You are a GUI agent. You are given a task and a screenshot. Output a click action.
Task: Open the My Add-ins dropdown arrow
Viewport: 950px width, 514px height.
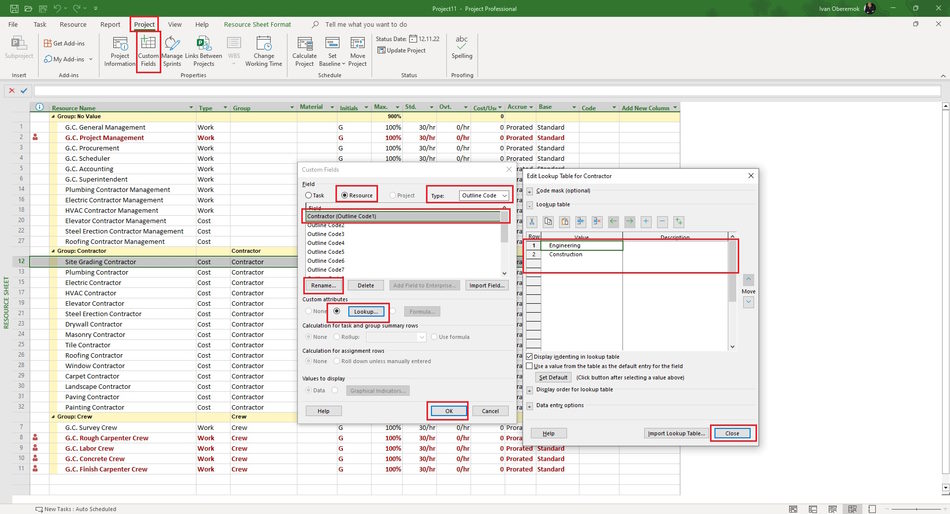[91, 59]
